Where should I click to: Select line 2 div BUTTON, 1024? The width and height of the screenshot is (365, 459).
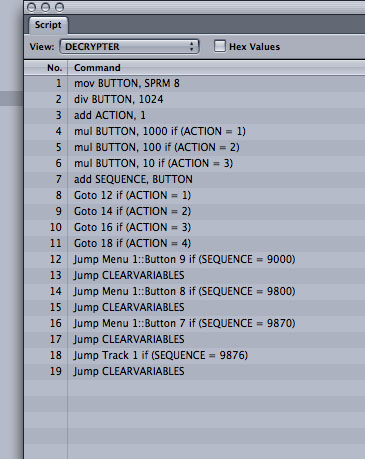tap(195, 99)
